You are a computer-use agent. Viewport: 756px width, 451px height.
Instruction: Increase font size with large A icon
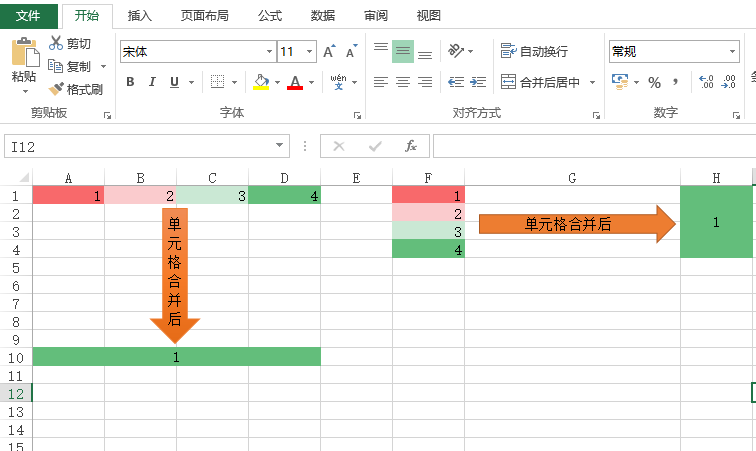click(x=329, y=51)
